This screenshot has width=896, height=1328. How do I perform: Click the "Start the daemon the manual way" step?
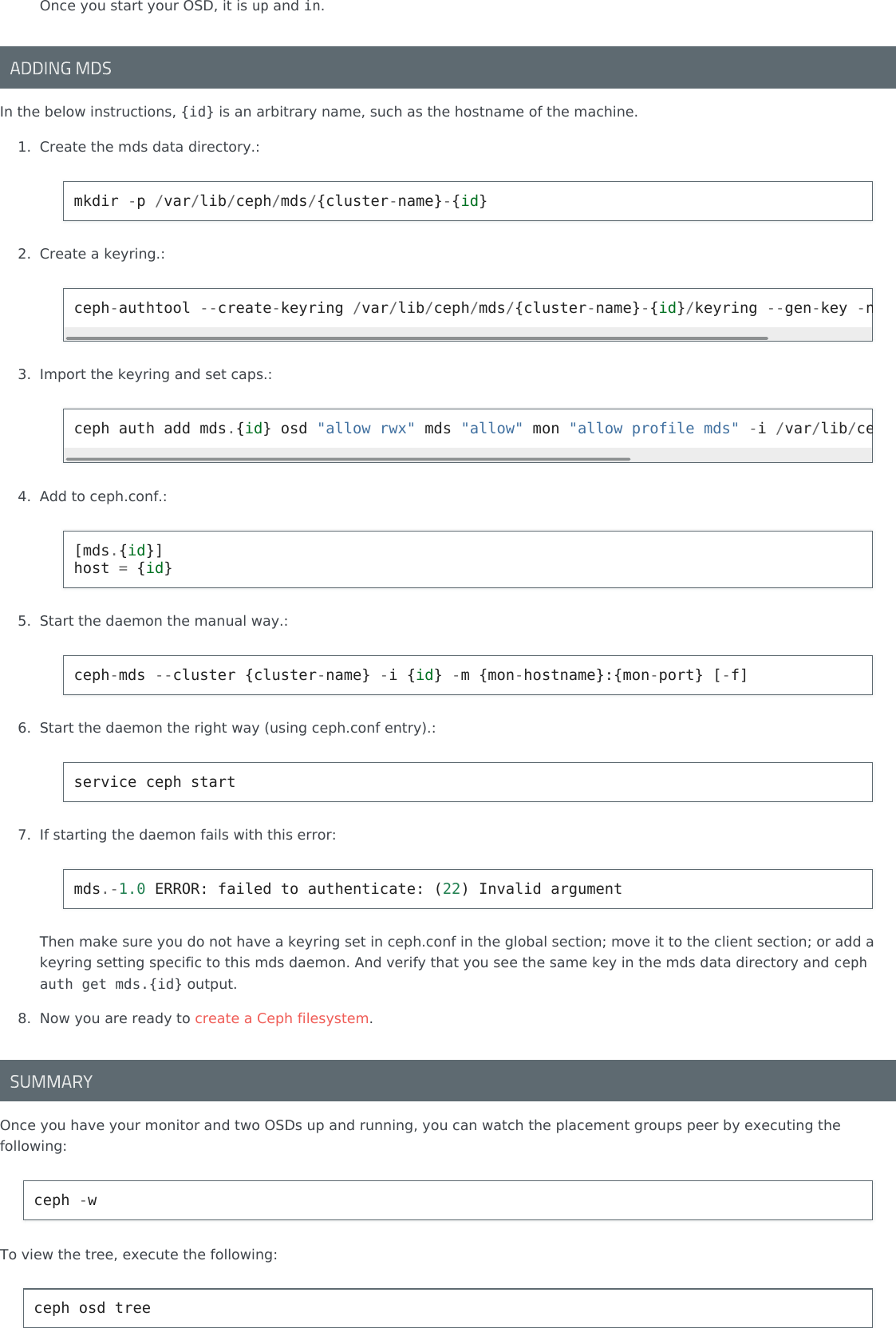164,621
